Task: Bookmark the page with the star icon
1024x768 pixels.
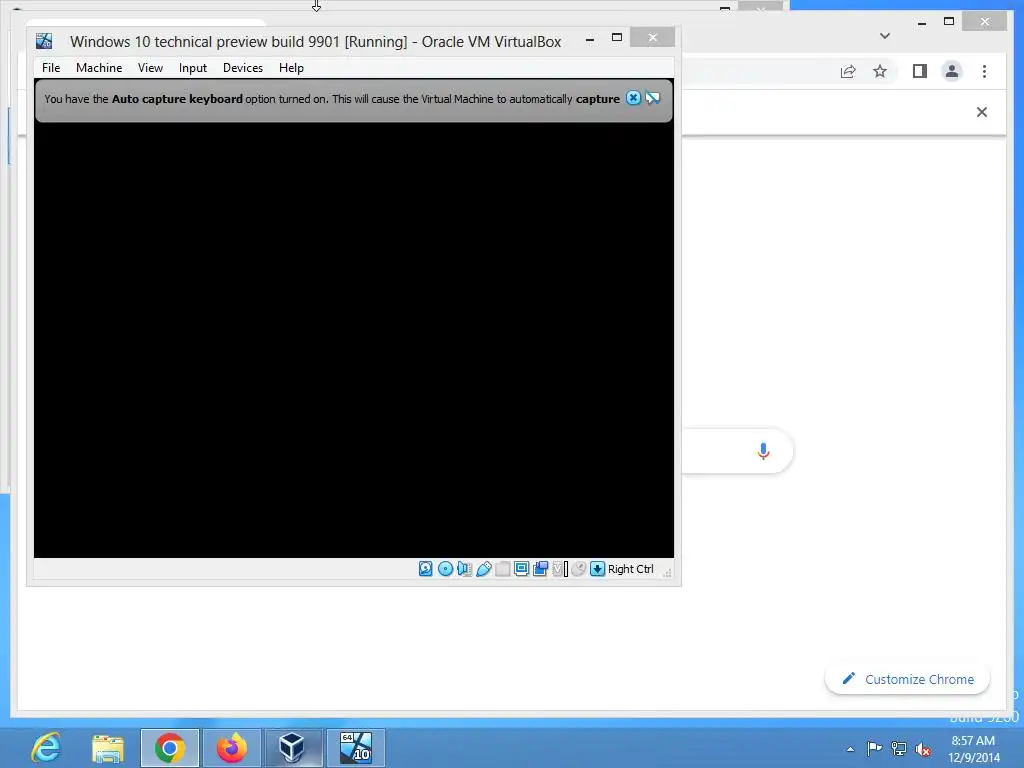Action: point(880,71)
